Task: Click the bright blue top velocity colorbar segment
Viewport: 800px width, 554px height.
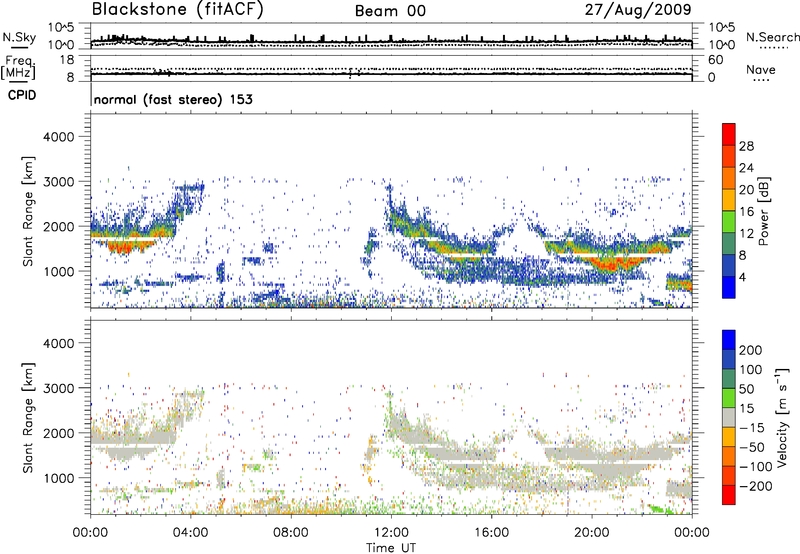Action: 729,340
